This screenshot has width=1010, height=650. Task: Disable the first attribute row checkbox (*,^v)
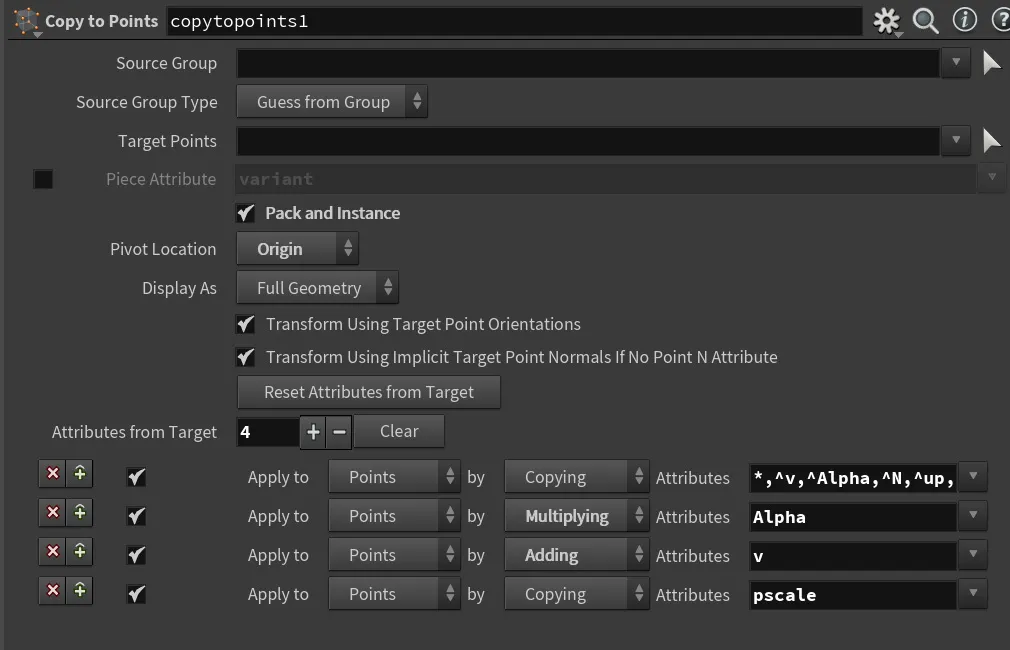(136, 477)
